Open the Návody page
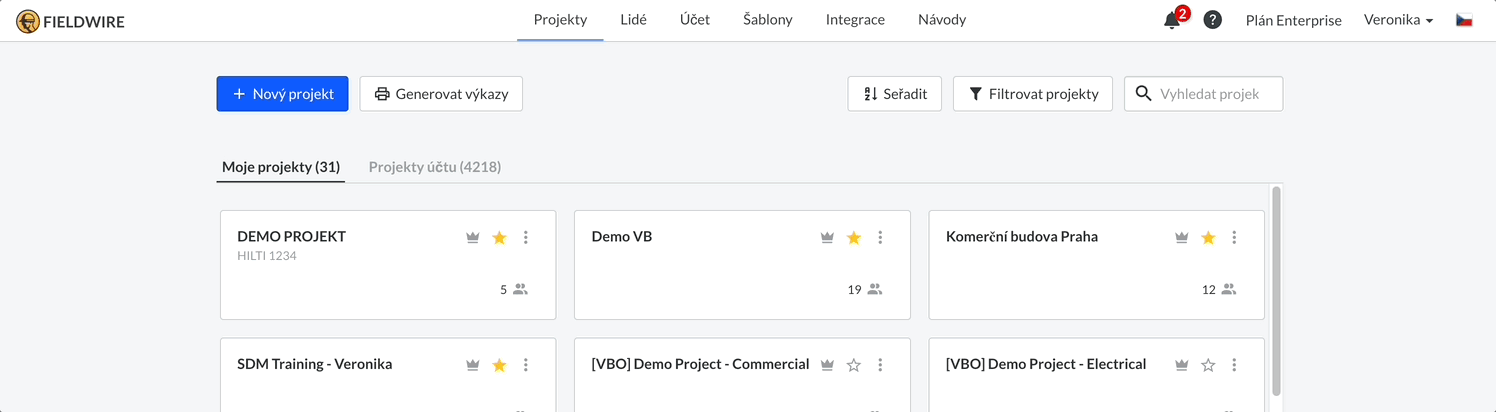 (x=942, y=20)
